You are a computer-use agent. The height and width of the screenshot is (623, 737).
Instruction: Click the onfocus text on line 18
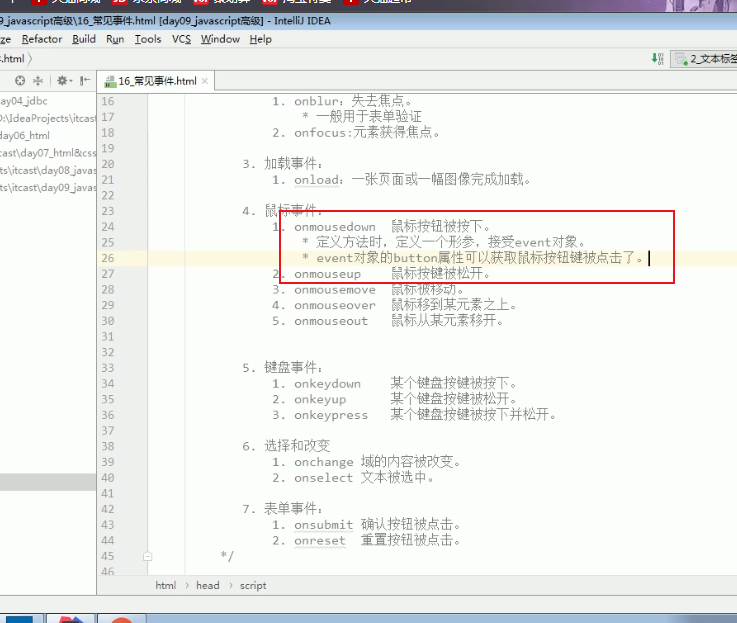pyautogui.click(x=320, y=133)
